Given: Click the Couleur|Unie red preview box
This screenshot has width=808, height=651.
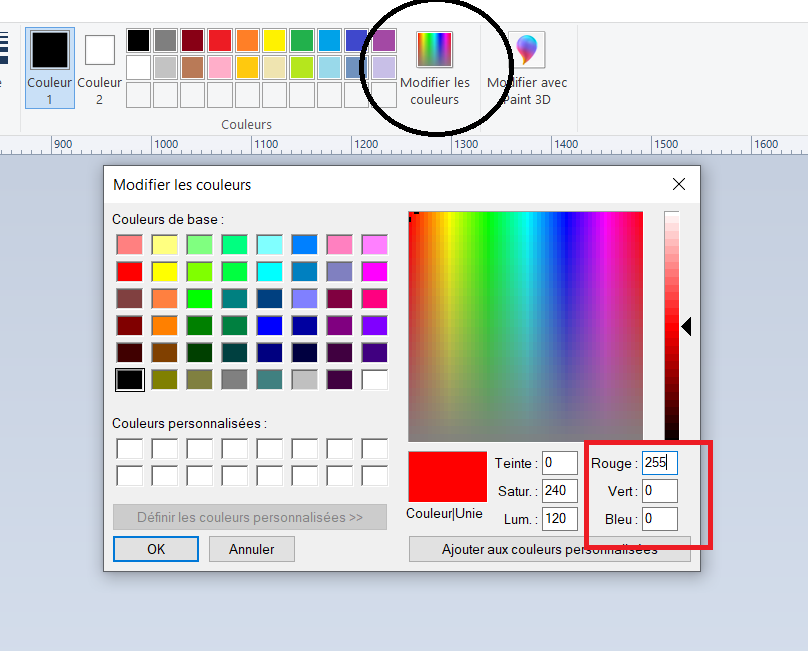Looking at the screenshot, I should [x=447, y=477].
